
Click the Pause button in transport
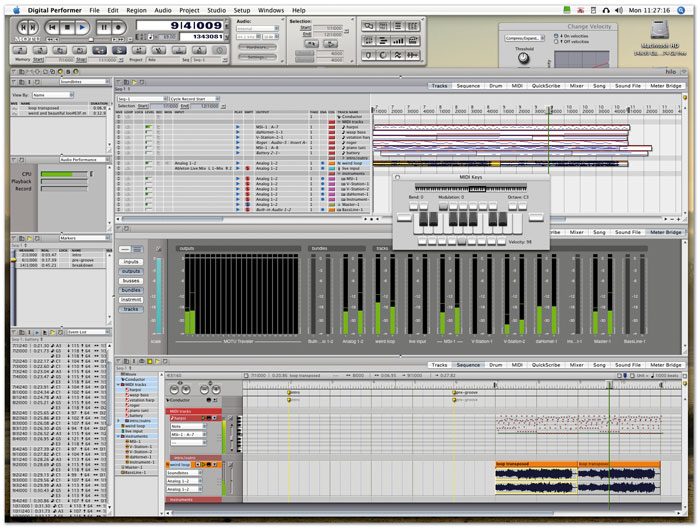[104, 27]
